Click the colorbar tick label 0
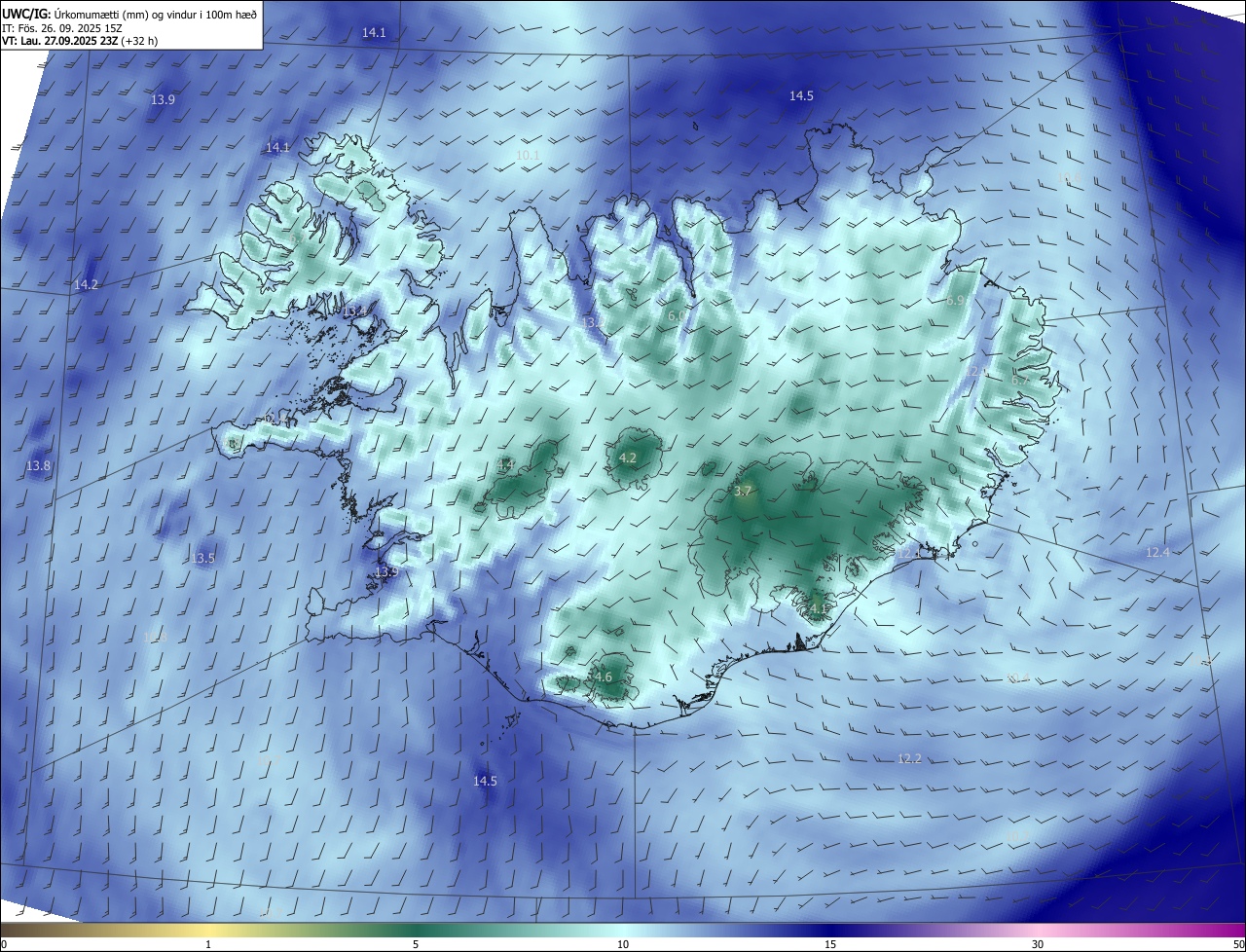 [x=3, y=944]
